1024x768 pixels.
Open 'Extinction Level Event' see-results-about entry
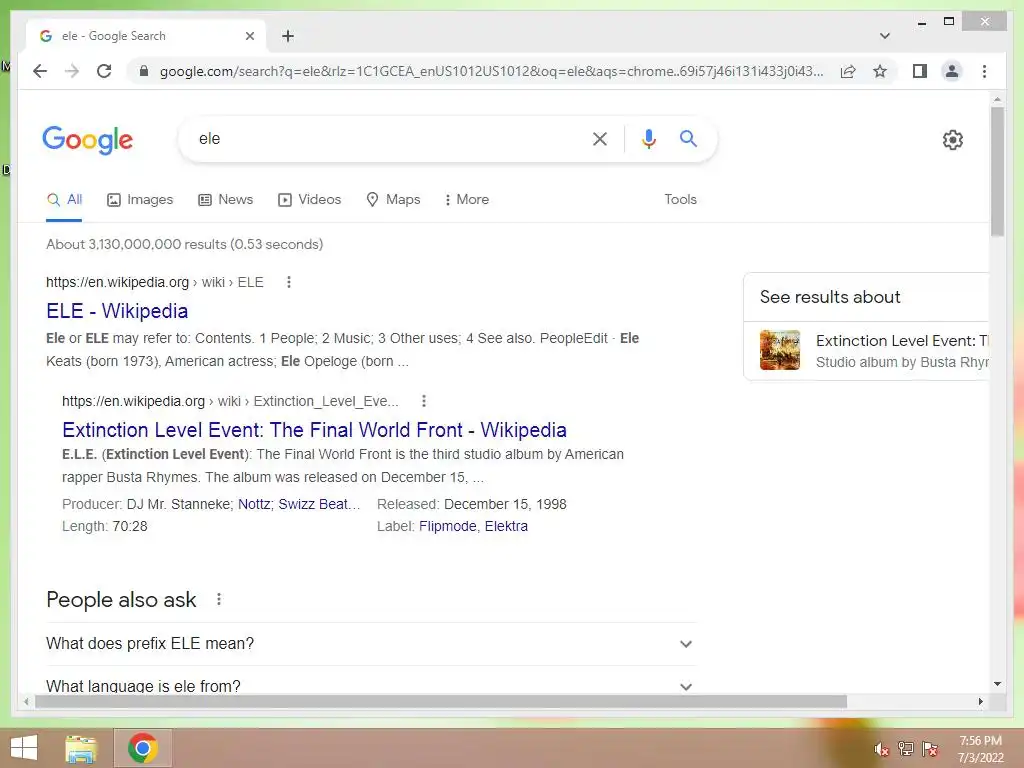tap(867, 351)
